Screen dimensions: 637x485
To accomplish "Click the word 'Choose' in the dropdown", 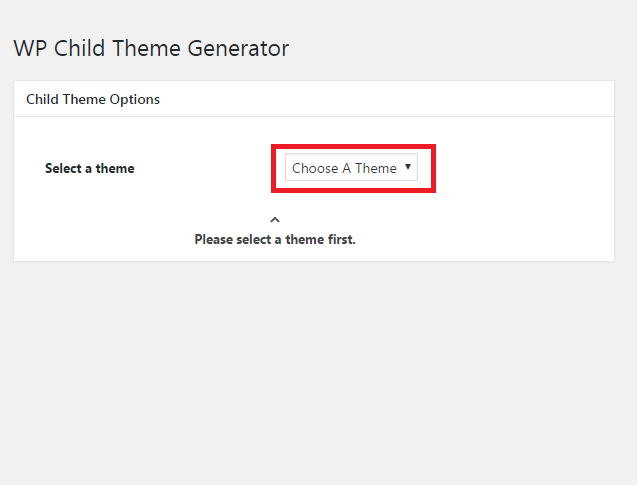I will tap(315, 168).
